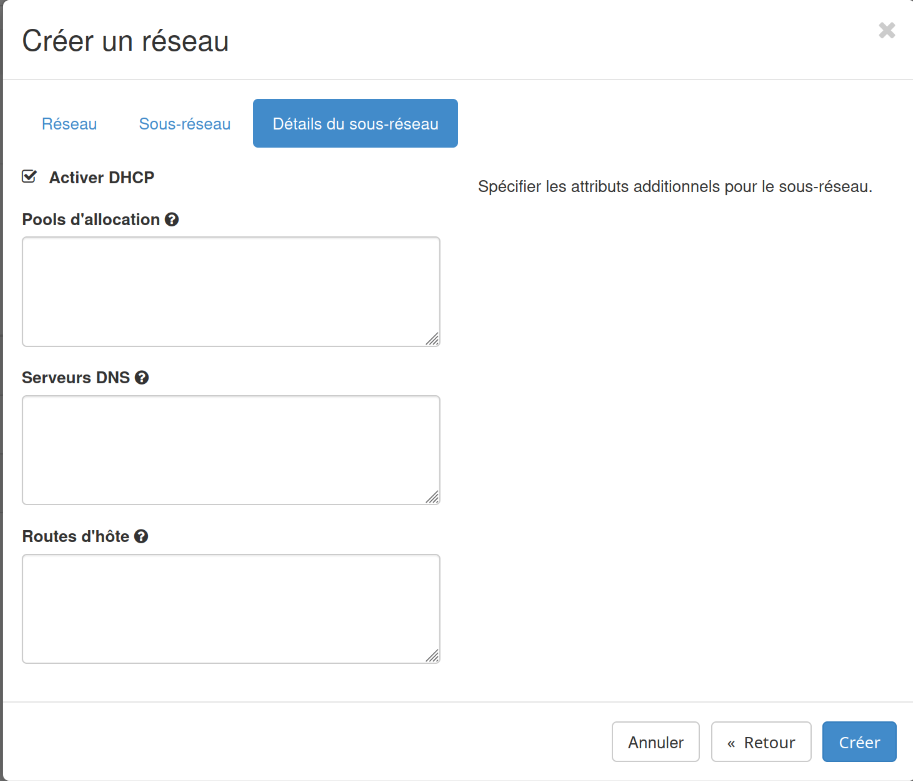Click resize grip on Serveurs DNS text area

pos(432,497)
